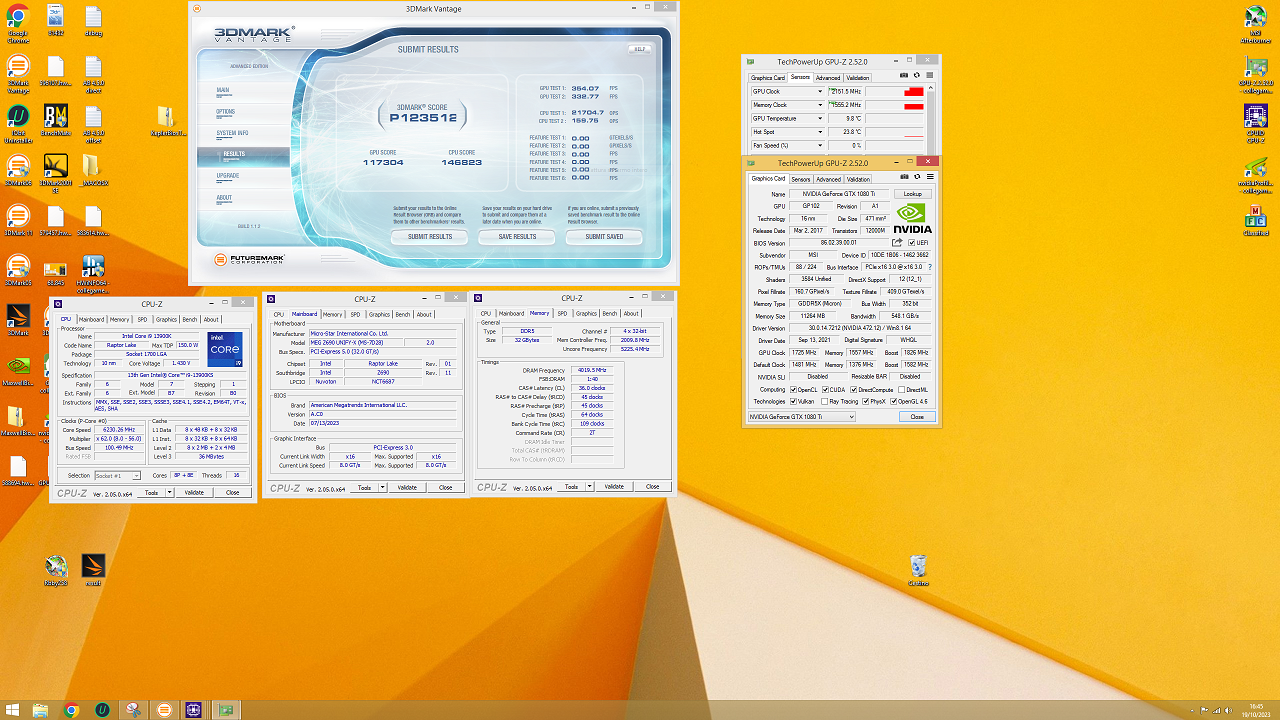Viewport: 1280px width, 720px height.
Task: Toggle the Vulkan checkbox in GPU-Z
Action: (793, 401)
